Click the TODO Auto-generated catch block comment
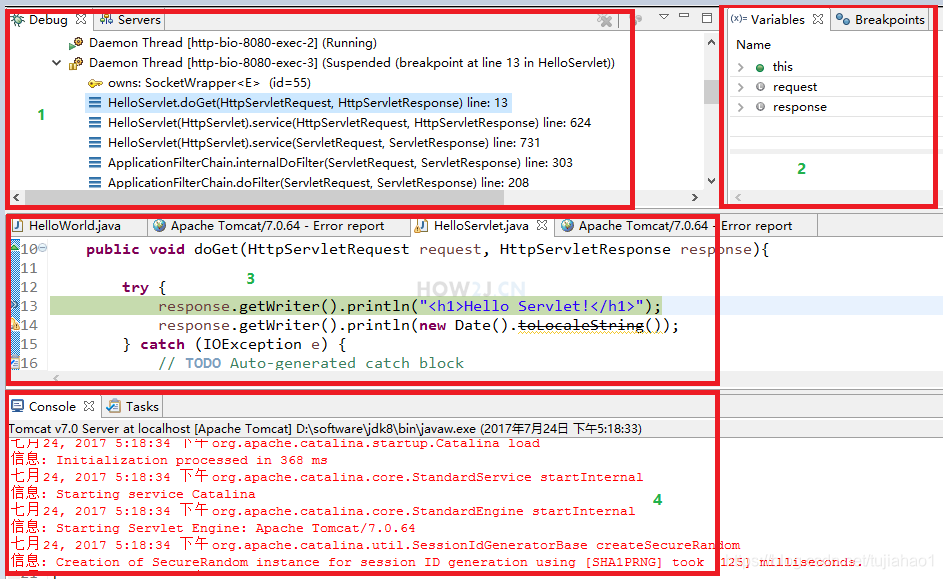This screenshot has height=579, width=943. click(x=311, y=363)
